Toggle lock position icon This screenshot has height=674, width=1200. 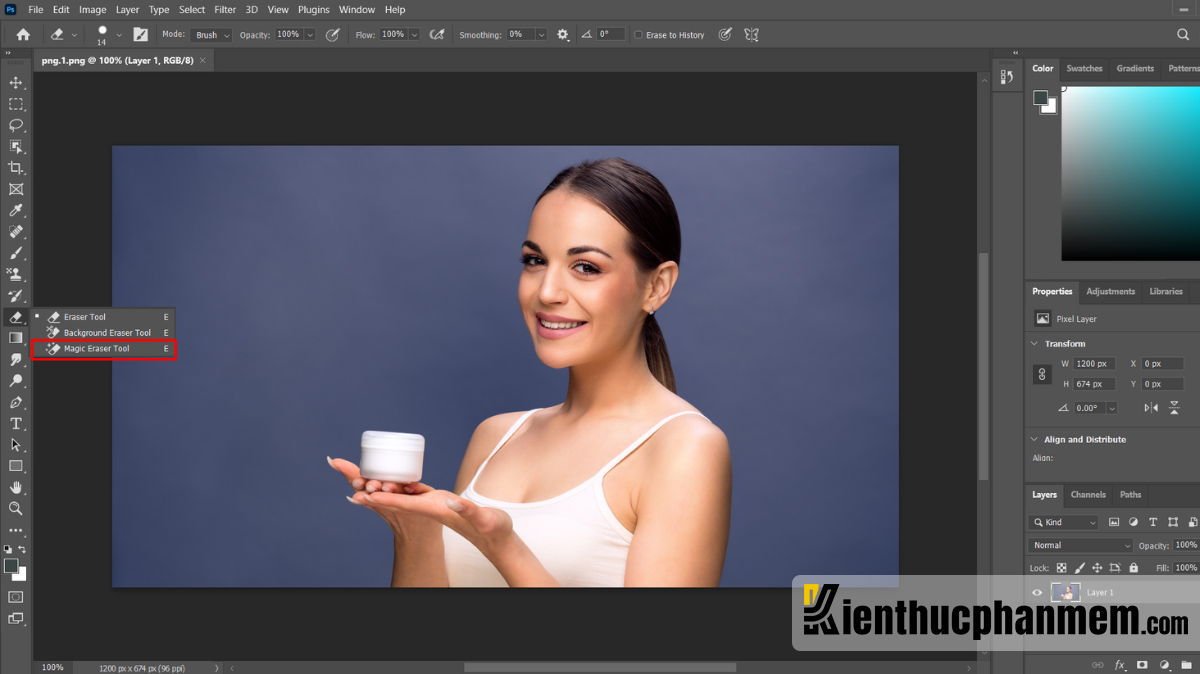[x=1097, y=568]
